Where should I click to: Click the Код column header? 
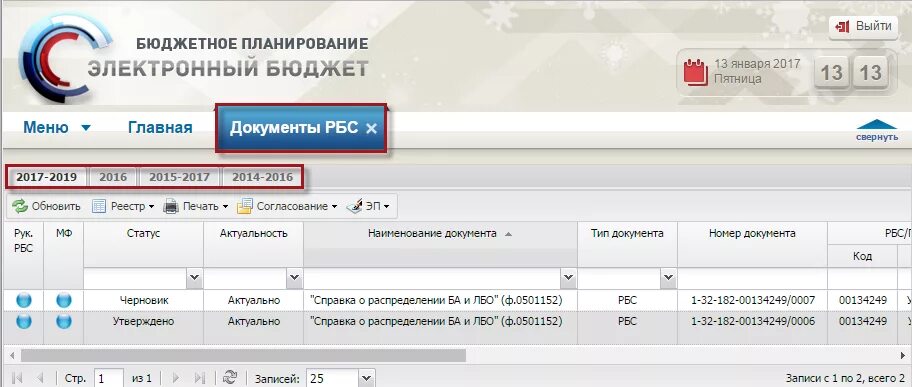pos(862,256)
